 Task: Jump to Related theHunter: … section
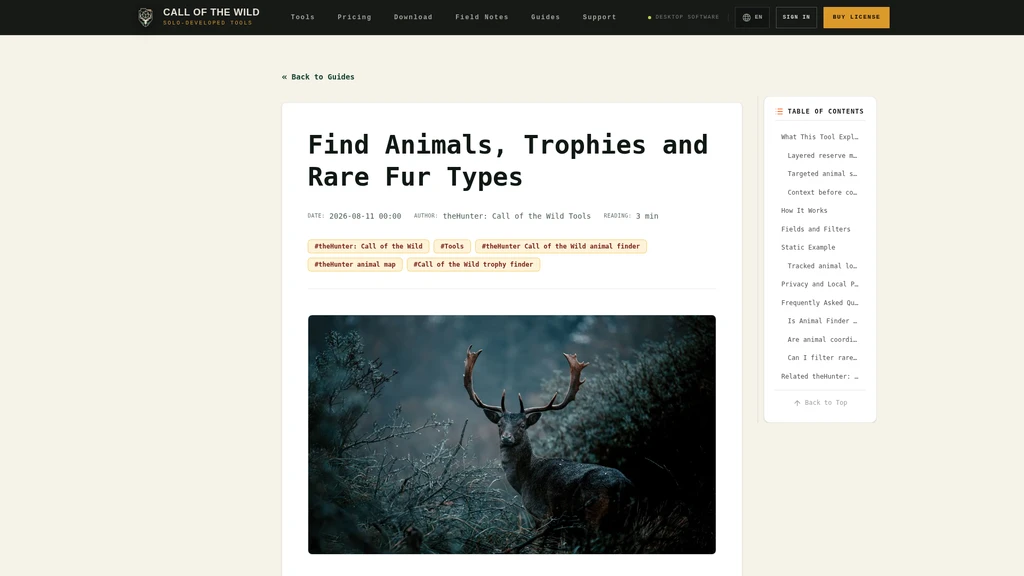coord(820,376)
